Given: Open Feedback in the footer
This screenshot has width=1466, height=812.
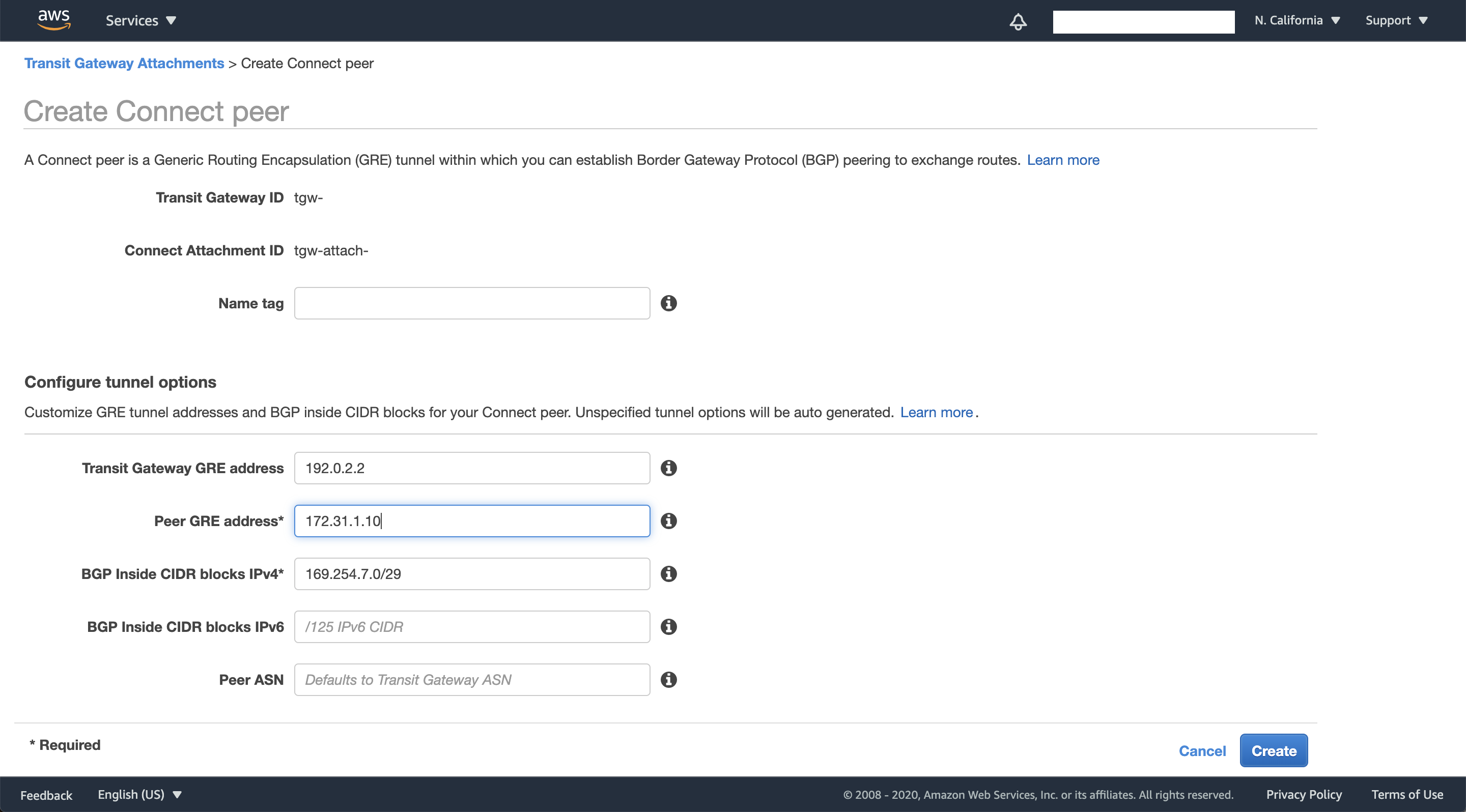Looking at the screenshot, I should 46,795.
